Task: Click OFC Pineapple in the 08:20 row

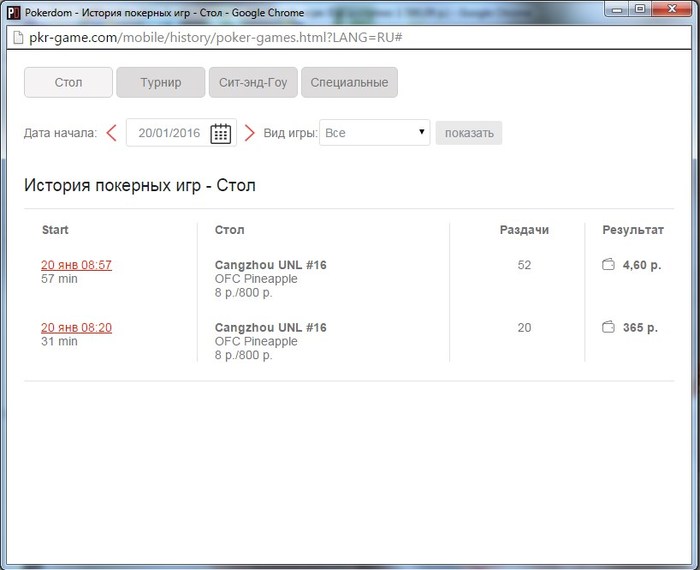Action: tap(256, 341)
